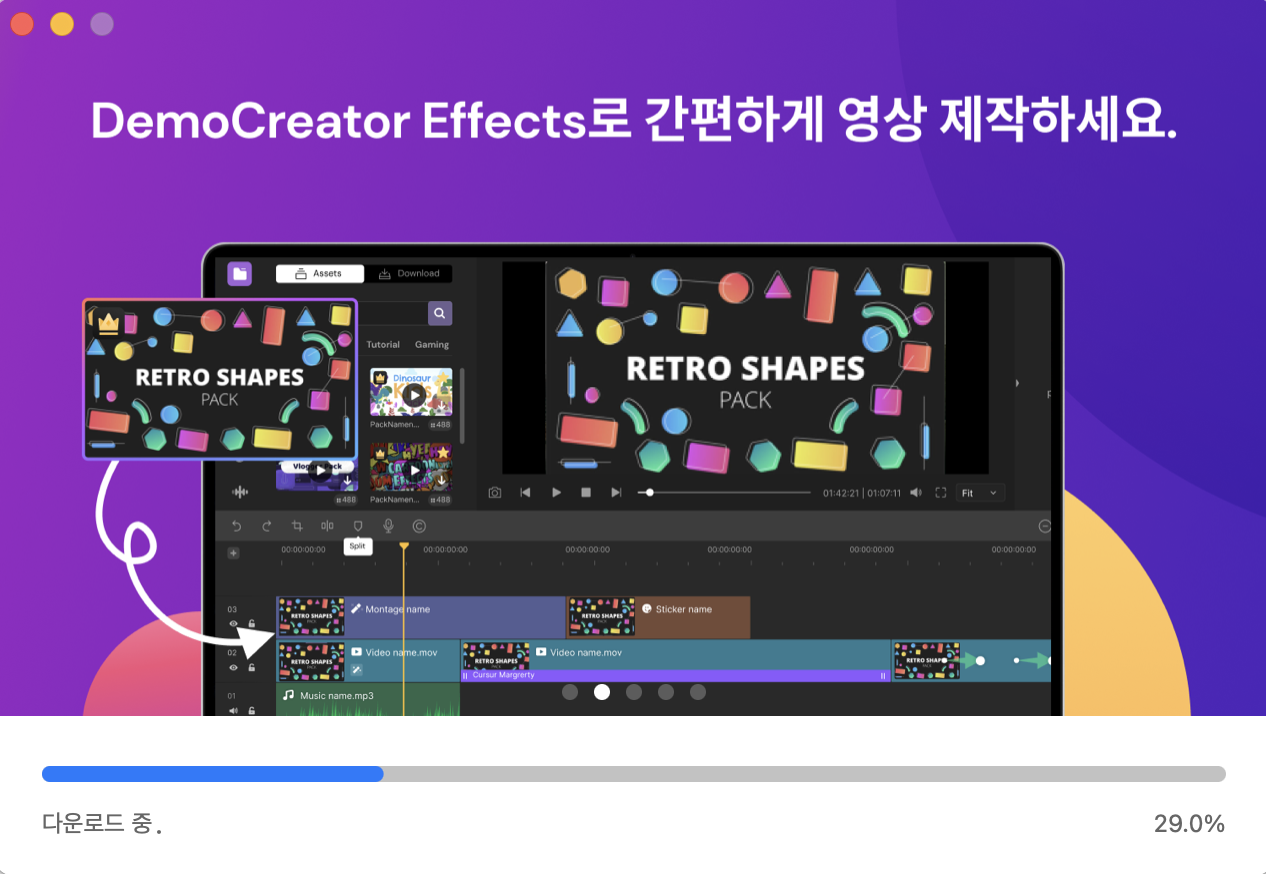Click the split clip icon beside crop
Screen dimensions: 1266x874
coord(327,526)
